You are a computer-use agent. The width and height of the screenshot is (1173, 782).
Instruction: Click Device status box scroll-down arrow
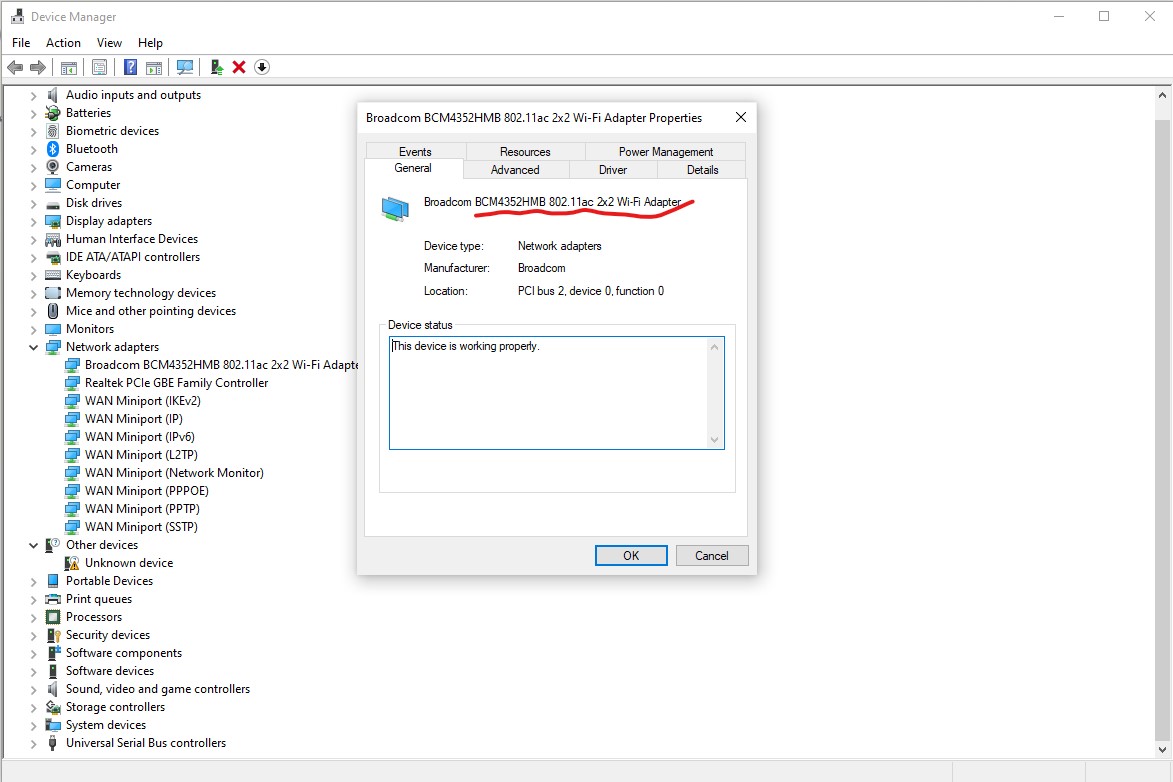tap(714, 440)
